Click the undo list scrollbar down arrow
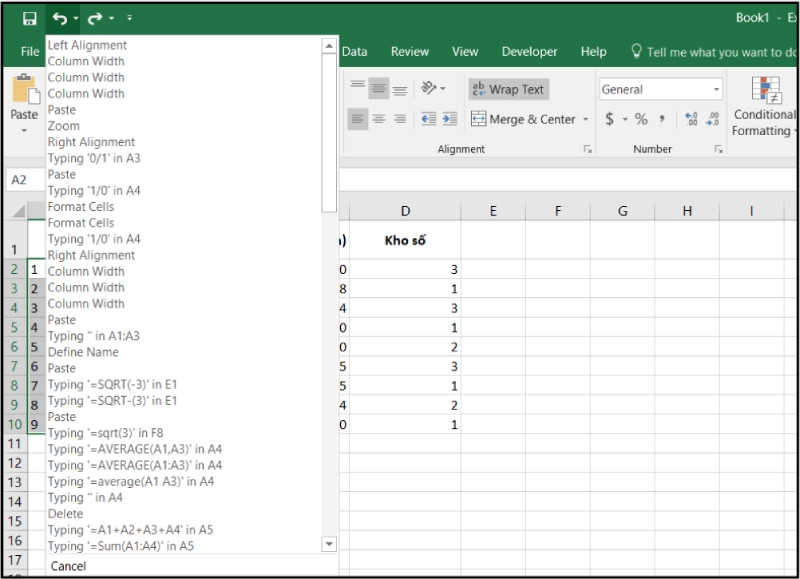This screenshot has height=579, width=800. click(x=328, y=545)
